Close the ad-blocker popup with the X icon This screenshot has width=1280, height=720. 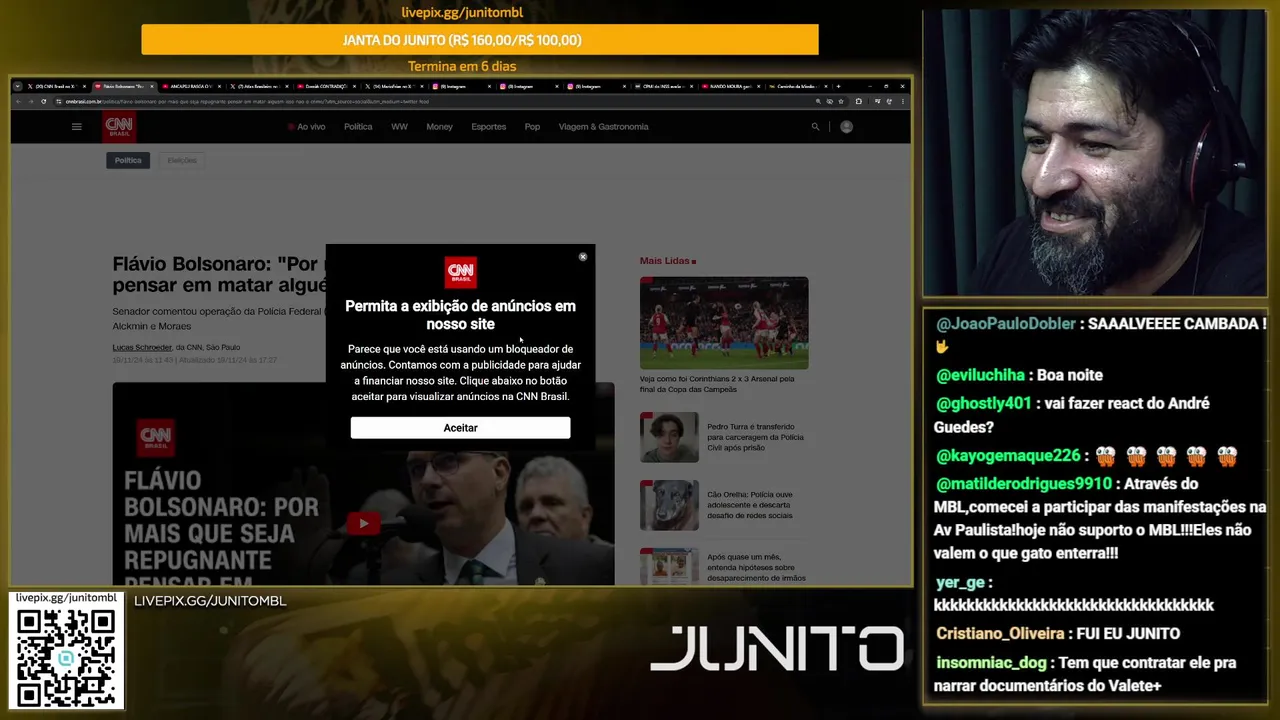click(x=583, y=257)
